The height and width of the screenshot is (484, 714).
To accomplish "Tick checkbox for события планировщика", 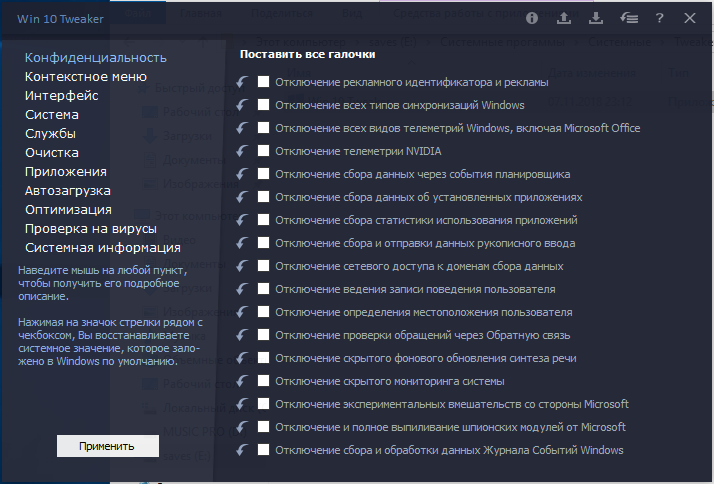I will [x=263, y=173].
